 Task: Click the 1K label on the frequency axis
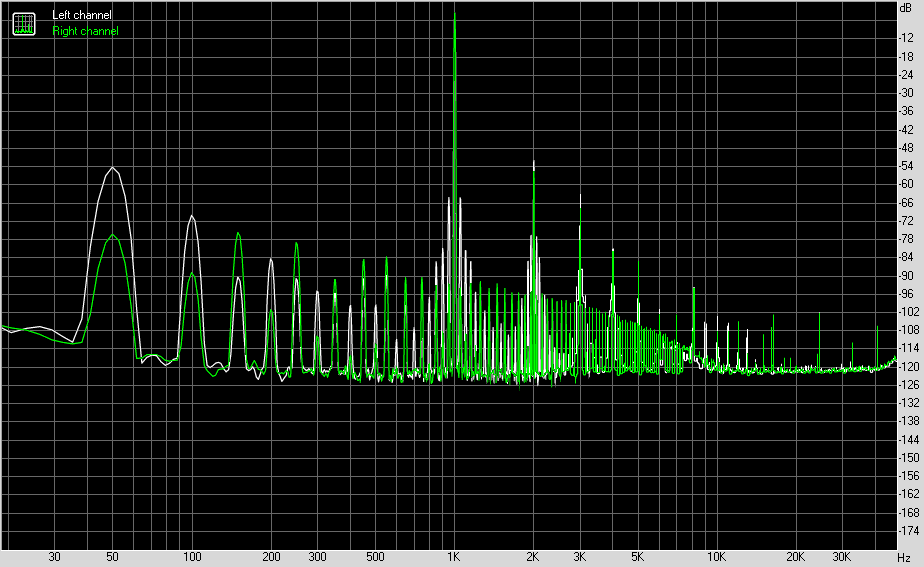click(x=454, y=557)
